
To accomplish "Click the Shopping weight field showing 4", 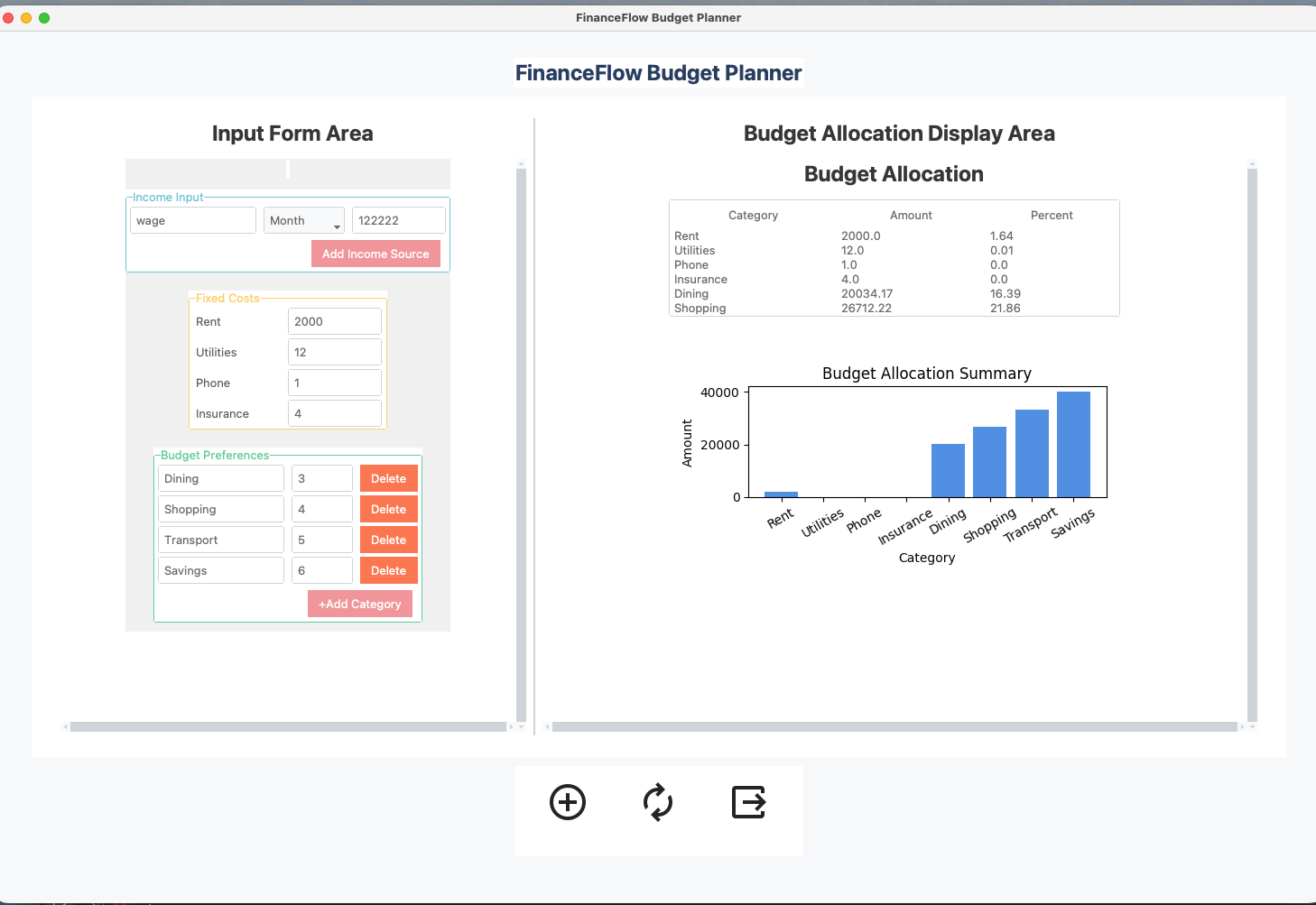I will 322,509.
